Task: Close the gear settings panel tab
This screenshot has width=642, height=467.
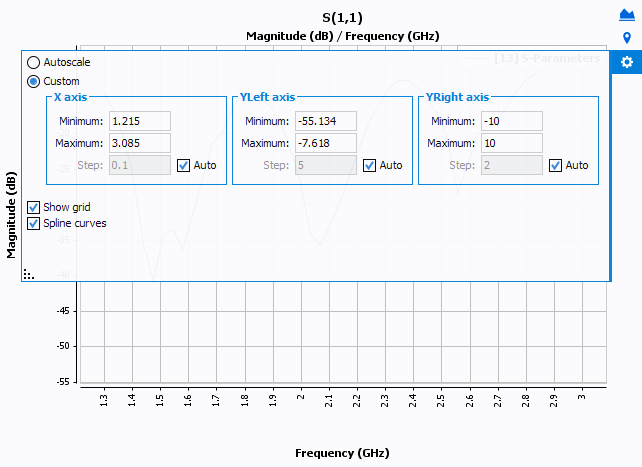Action: (x=626, y=62)
